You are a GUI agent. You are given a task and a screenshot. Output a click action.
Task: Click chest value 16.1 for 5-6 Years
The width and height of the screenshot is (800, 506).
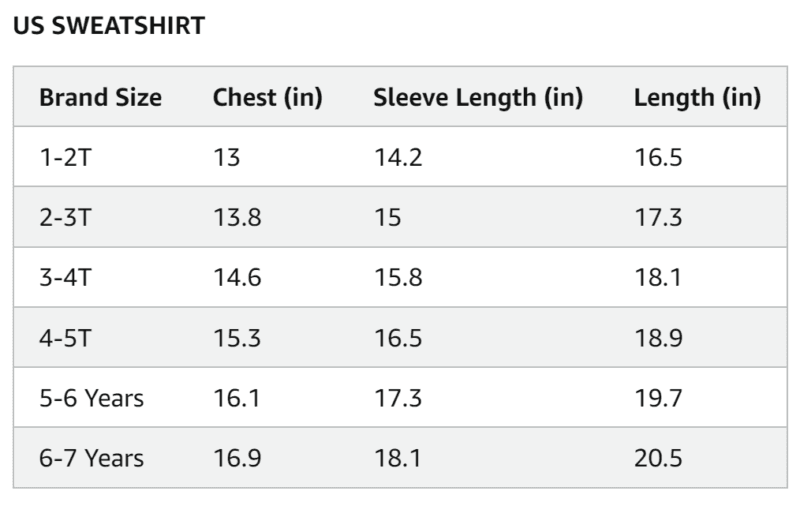pos(236,398)
